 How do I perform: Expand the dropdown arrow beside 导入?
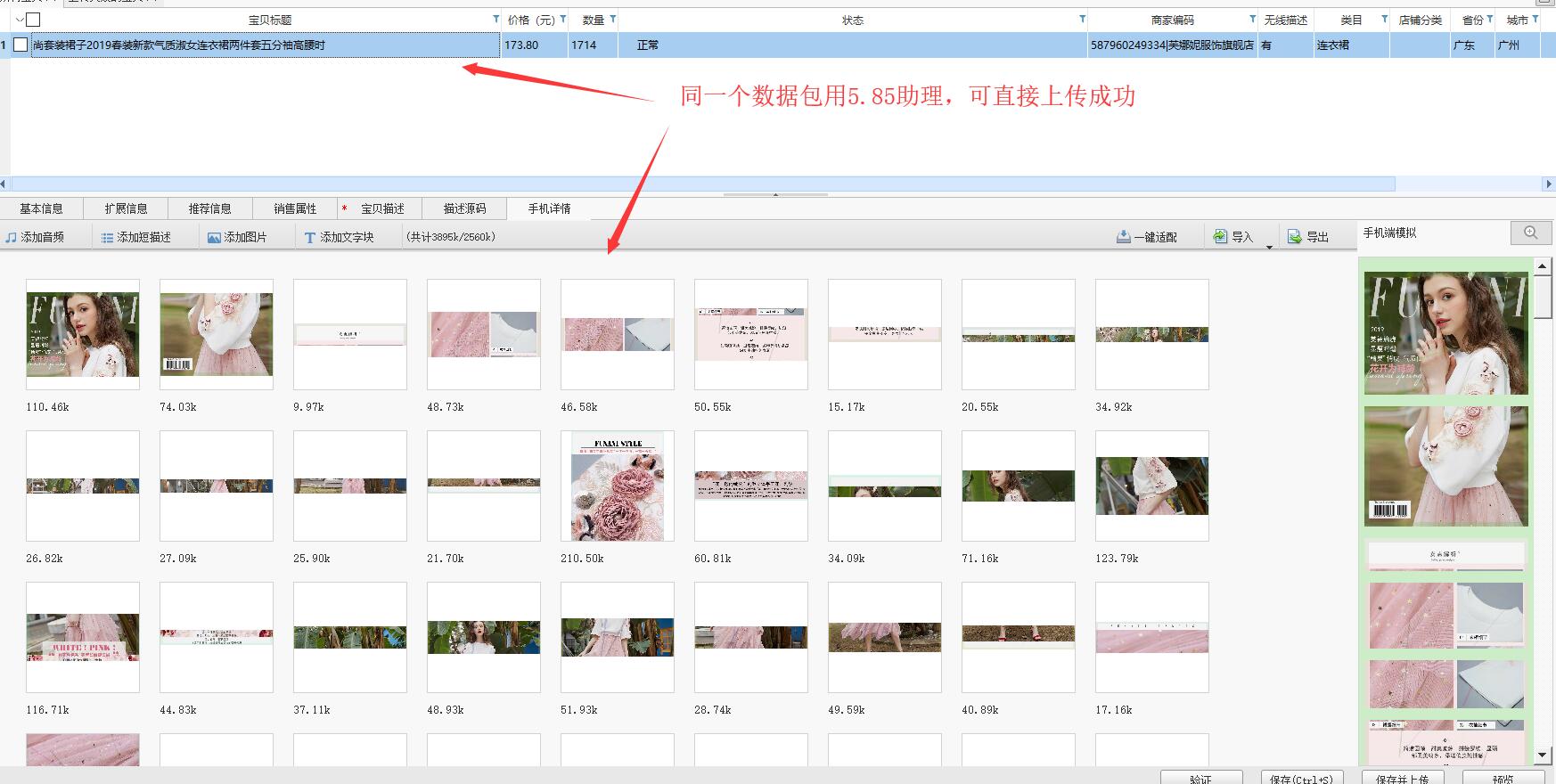1269,247
